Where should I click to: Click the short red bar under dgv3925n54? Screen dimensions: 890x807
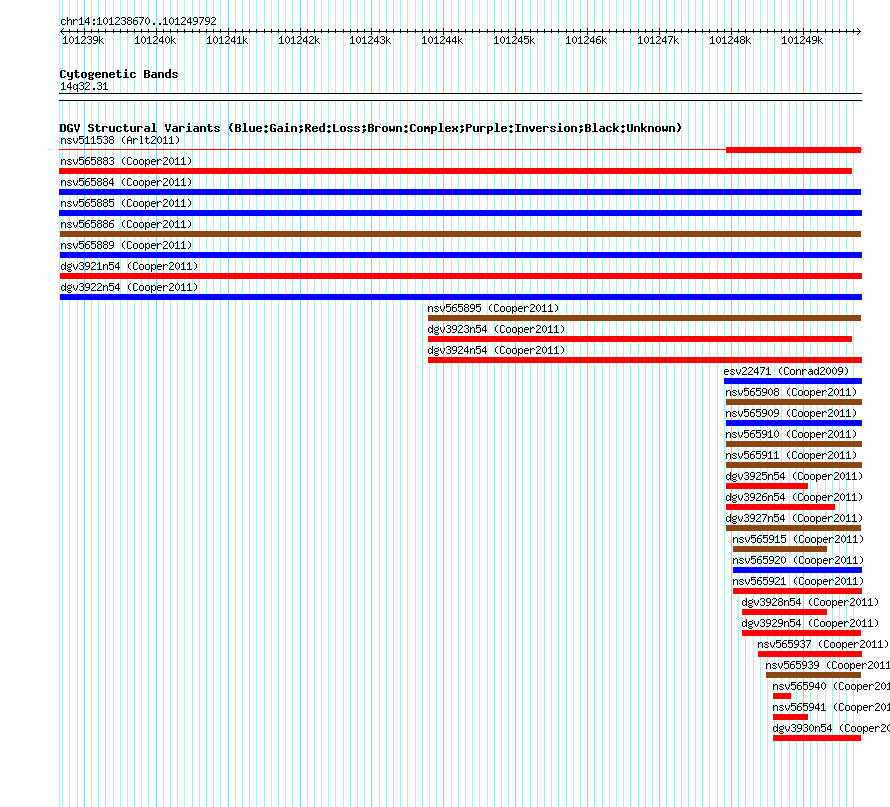click(x=767, y=486)
